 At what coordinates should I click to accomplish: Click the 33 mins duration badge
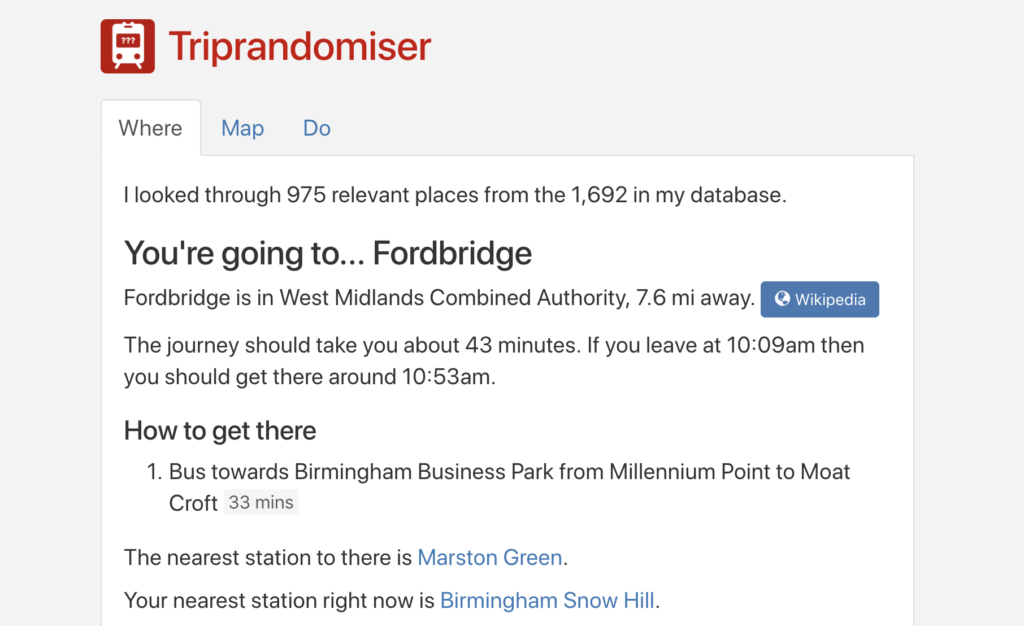(261, 503)
